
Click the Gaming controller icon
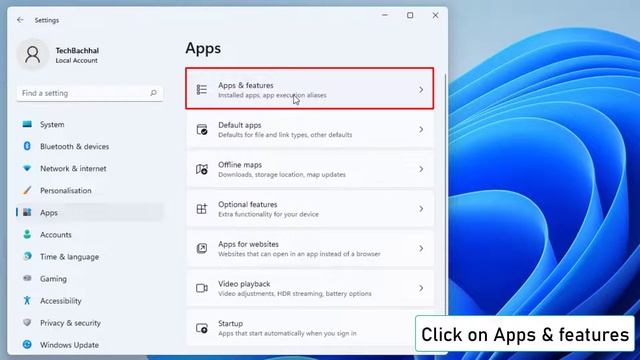[x=27, y=278]
